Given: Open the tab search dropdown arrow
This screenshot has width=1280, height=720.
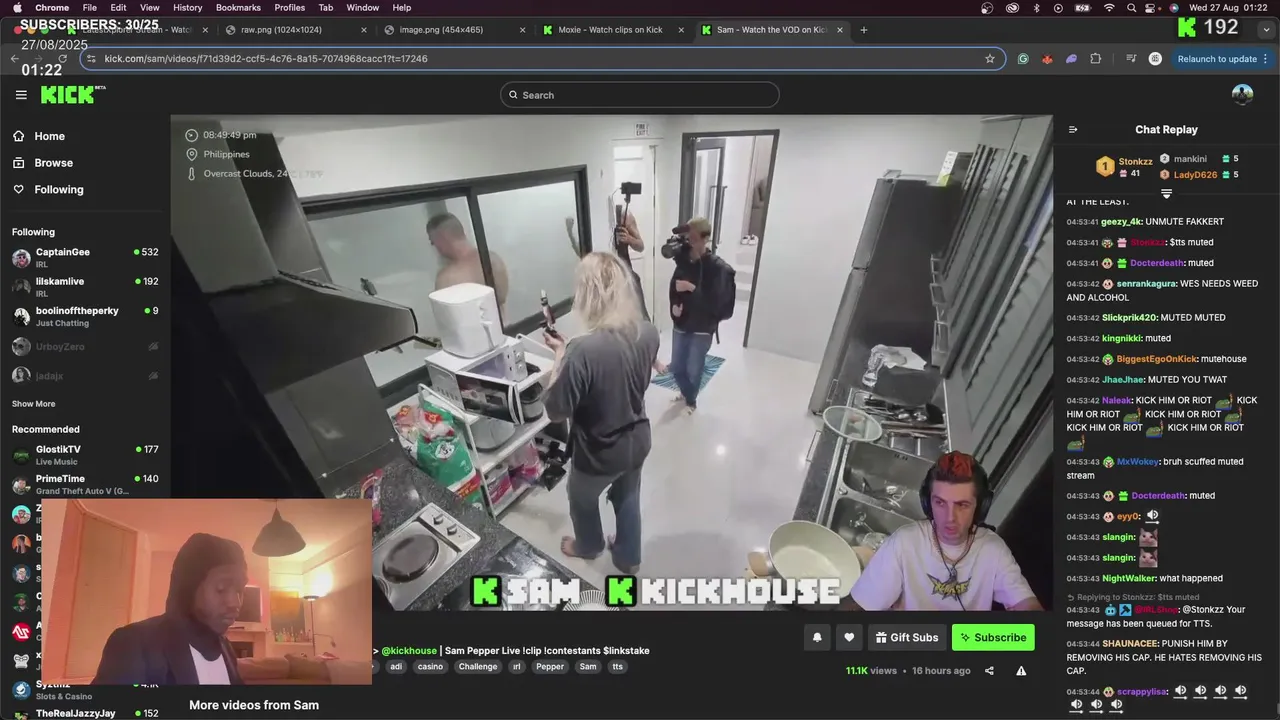Looking at the screenshot, I should point(1267,30).
